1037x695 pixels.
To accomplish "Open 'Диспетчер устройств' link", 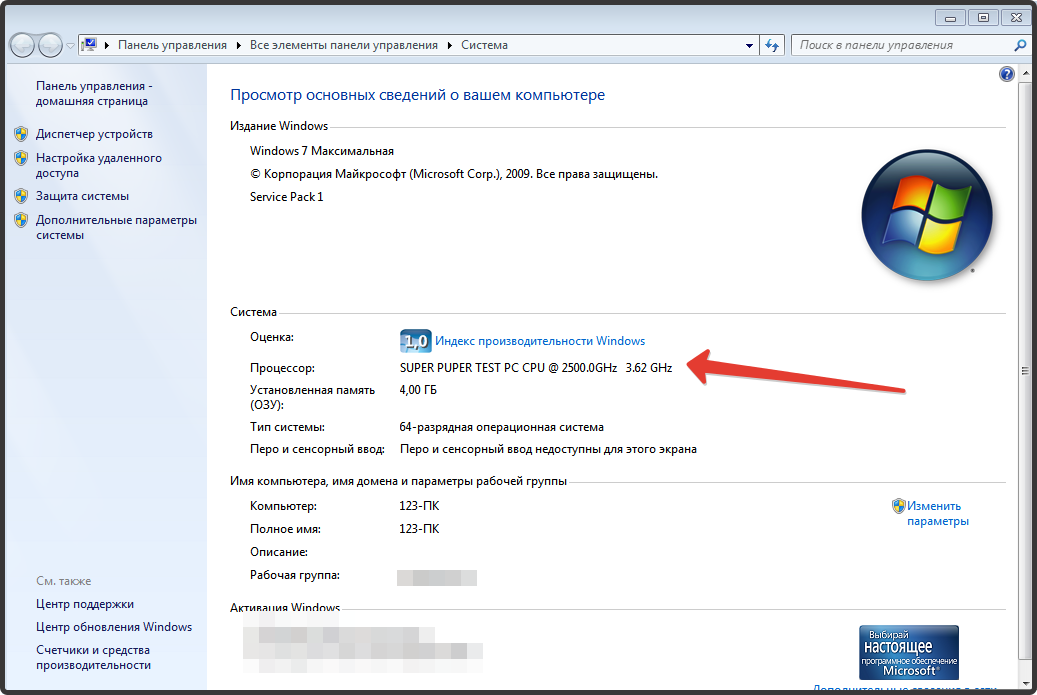I will coord(94,134).
